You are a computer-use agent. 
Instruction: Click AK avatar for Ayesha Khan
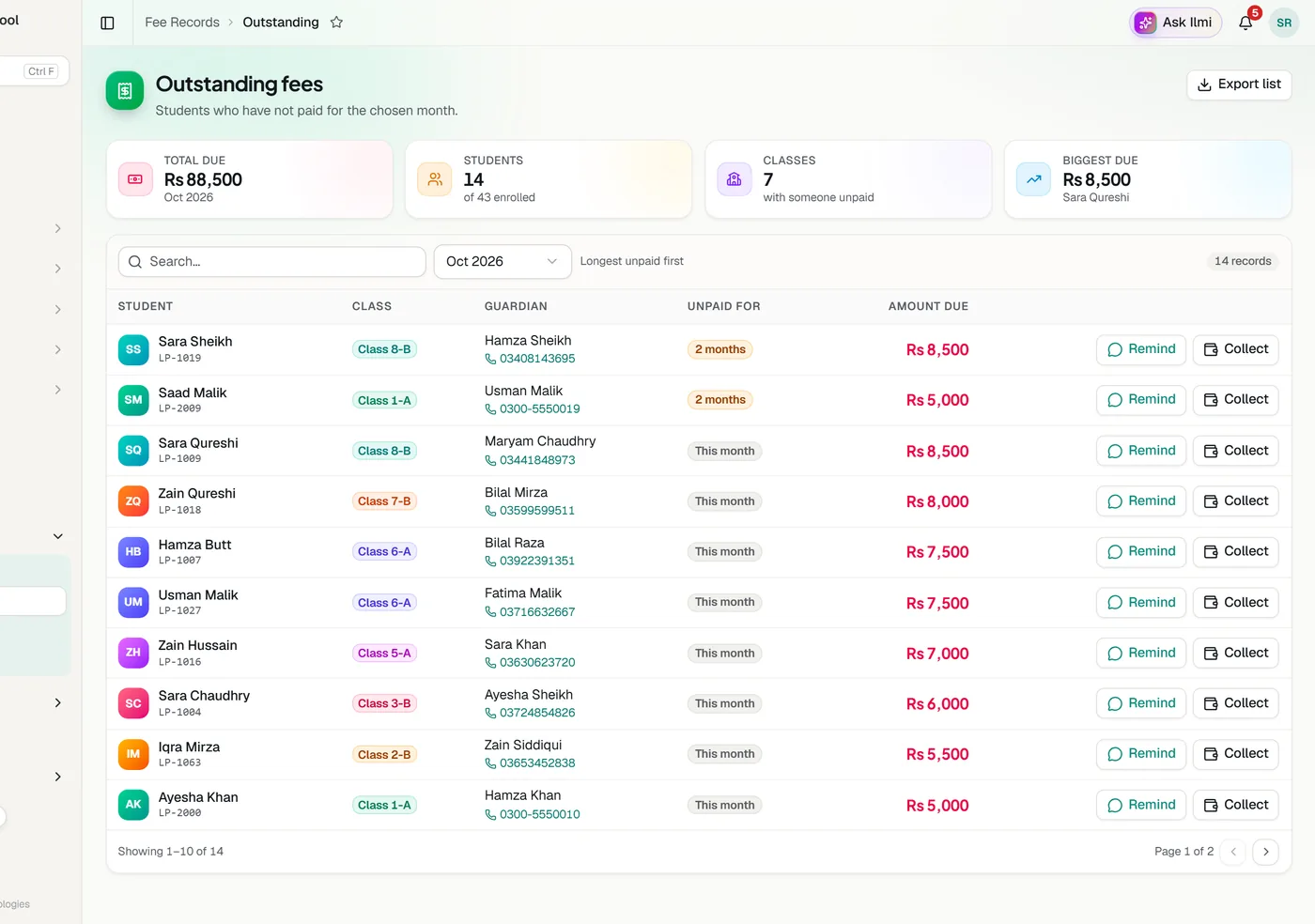point(133,805)
